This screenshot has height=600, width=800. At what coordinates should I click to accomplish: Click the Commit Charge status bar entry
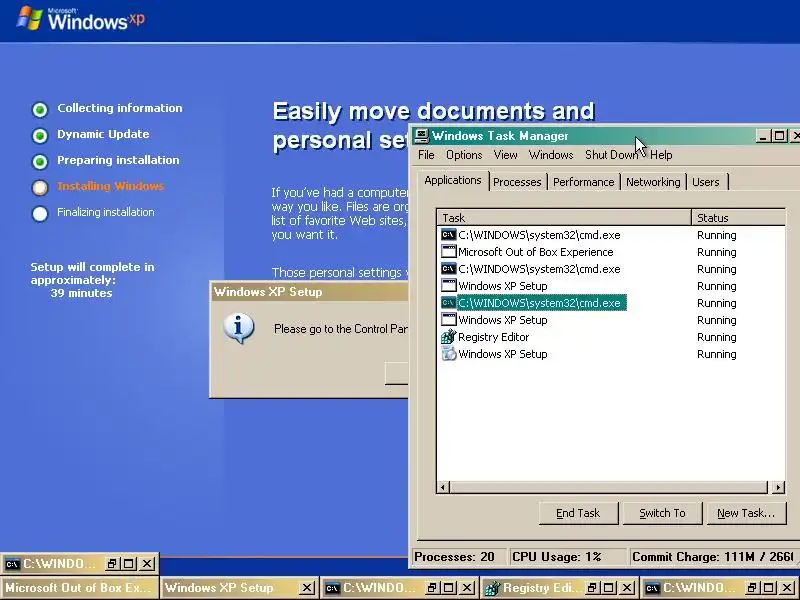point(713,557)
